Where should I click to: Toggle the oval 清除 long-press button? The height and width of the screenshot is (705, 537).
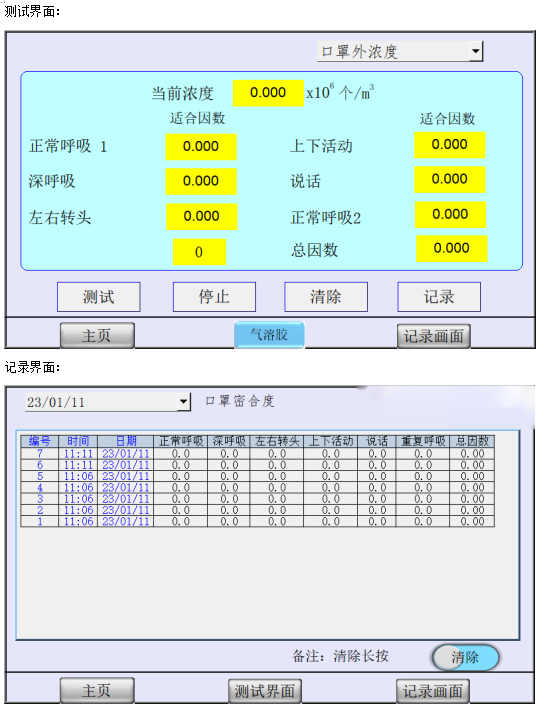465,657
